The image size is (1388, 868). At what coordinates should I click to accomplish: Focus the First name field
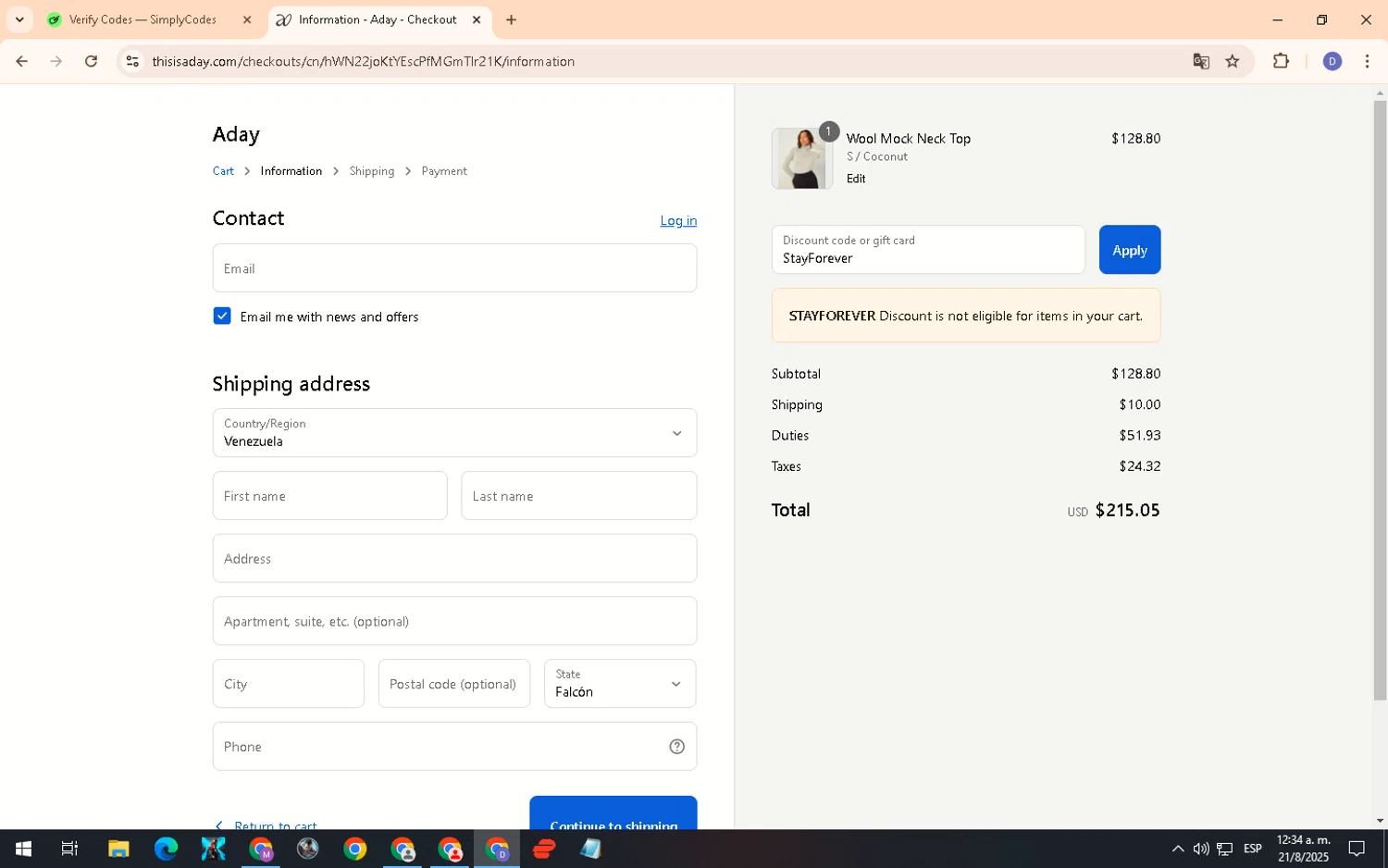330,496
